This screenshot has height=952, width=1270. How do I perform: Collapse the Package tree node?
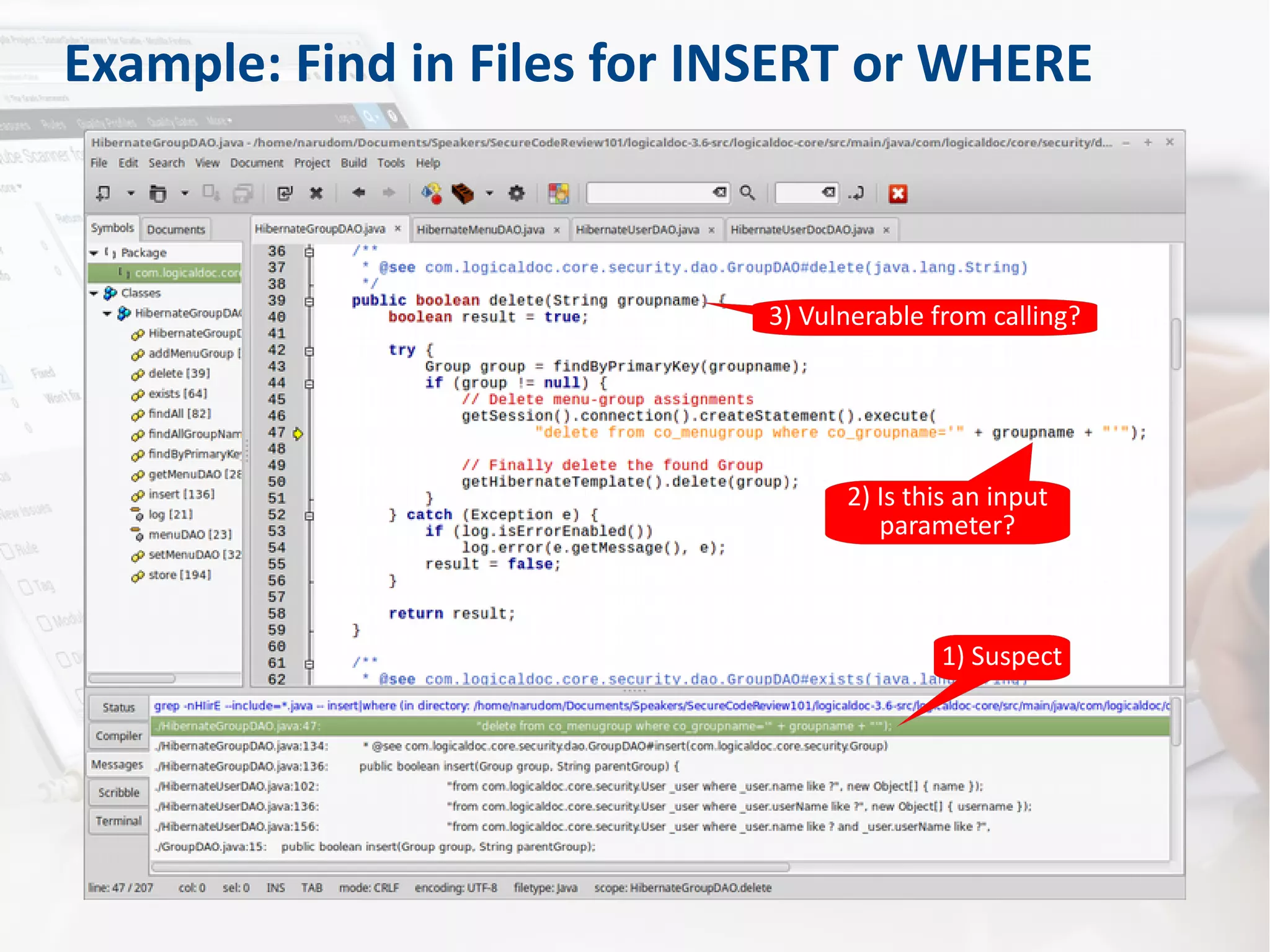point(94,253)
